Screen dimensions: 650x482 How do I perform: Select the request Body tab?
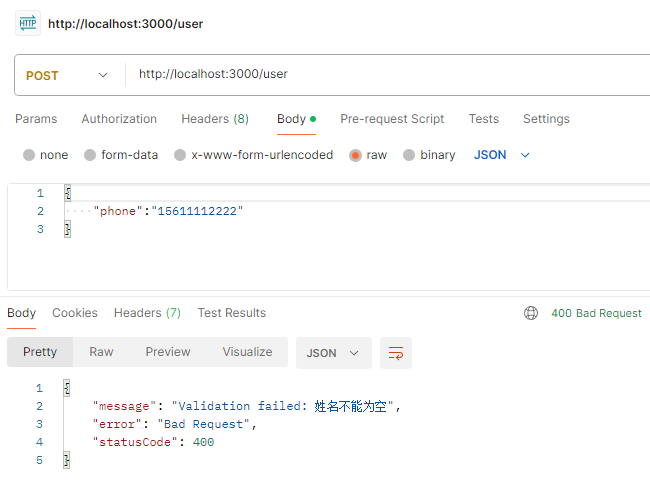click(x=296, y=119)
